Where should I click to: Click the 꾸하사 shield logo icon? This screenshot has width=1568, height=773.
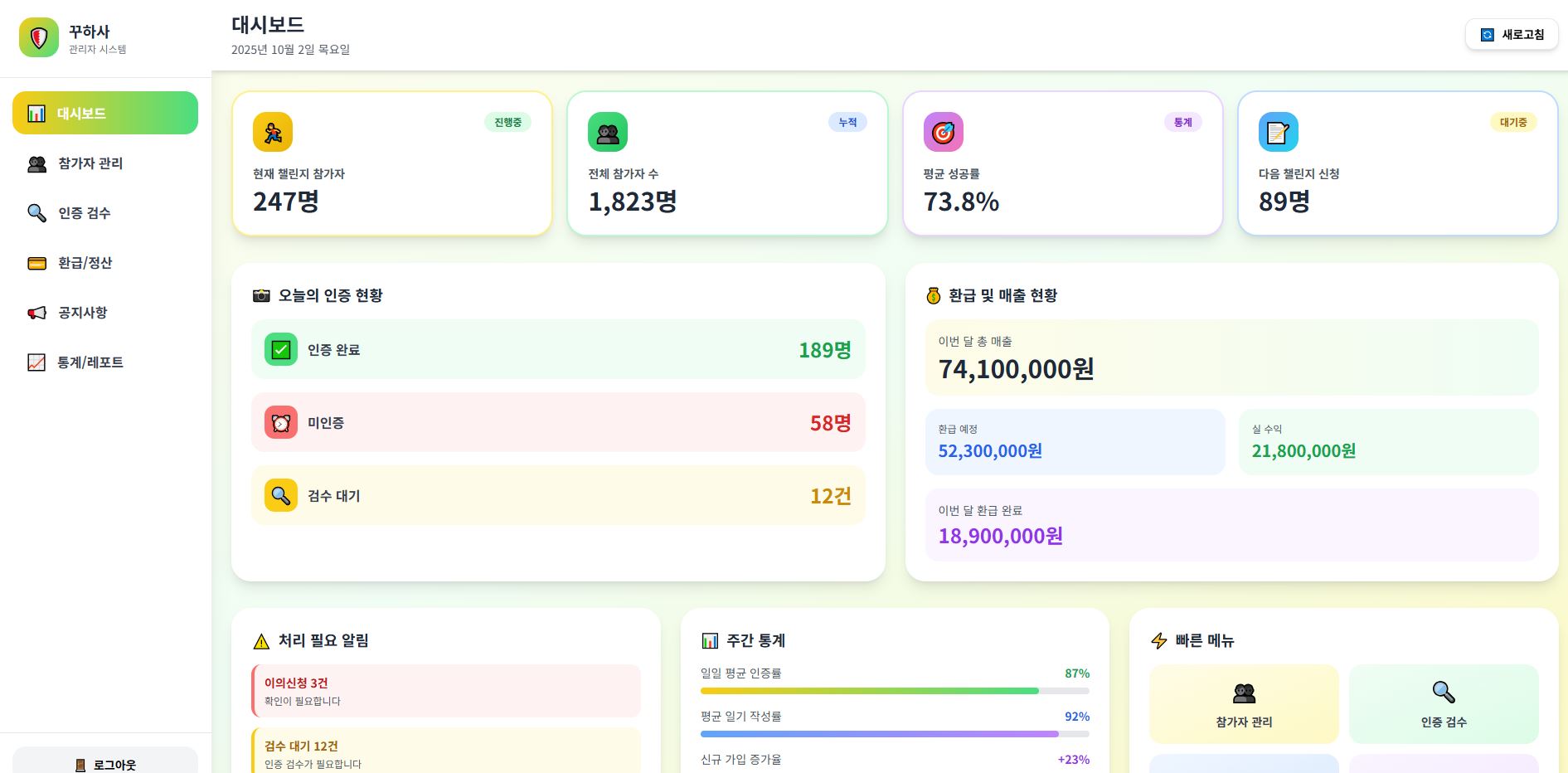tap(39, 37)
